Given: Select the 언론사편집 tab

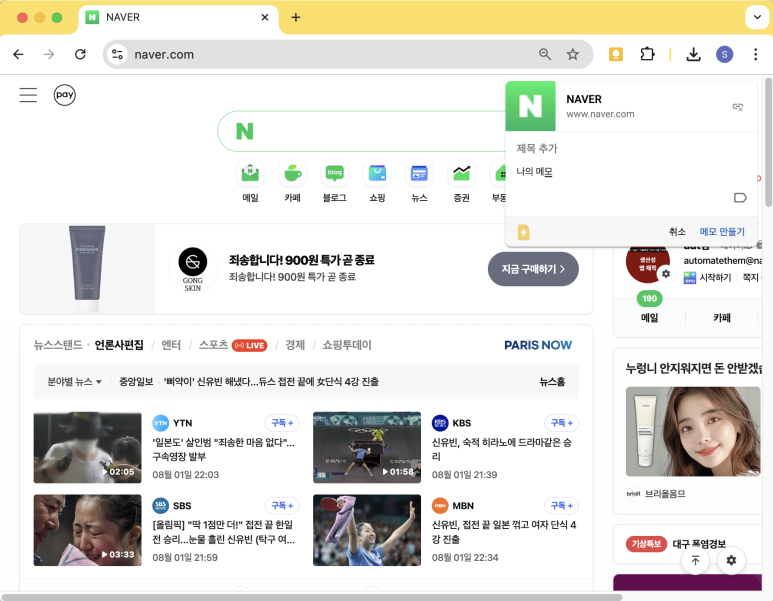Looking at the screenshot, I should pyautogui.click(x=119, y=345).
